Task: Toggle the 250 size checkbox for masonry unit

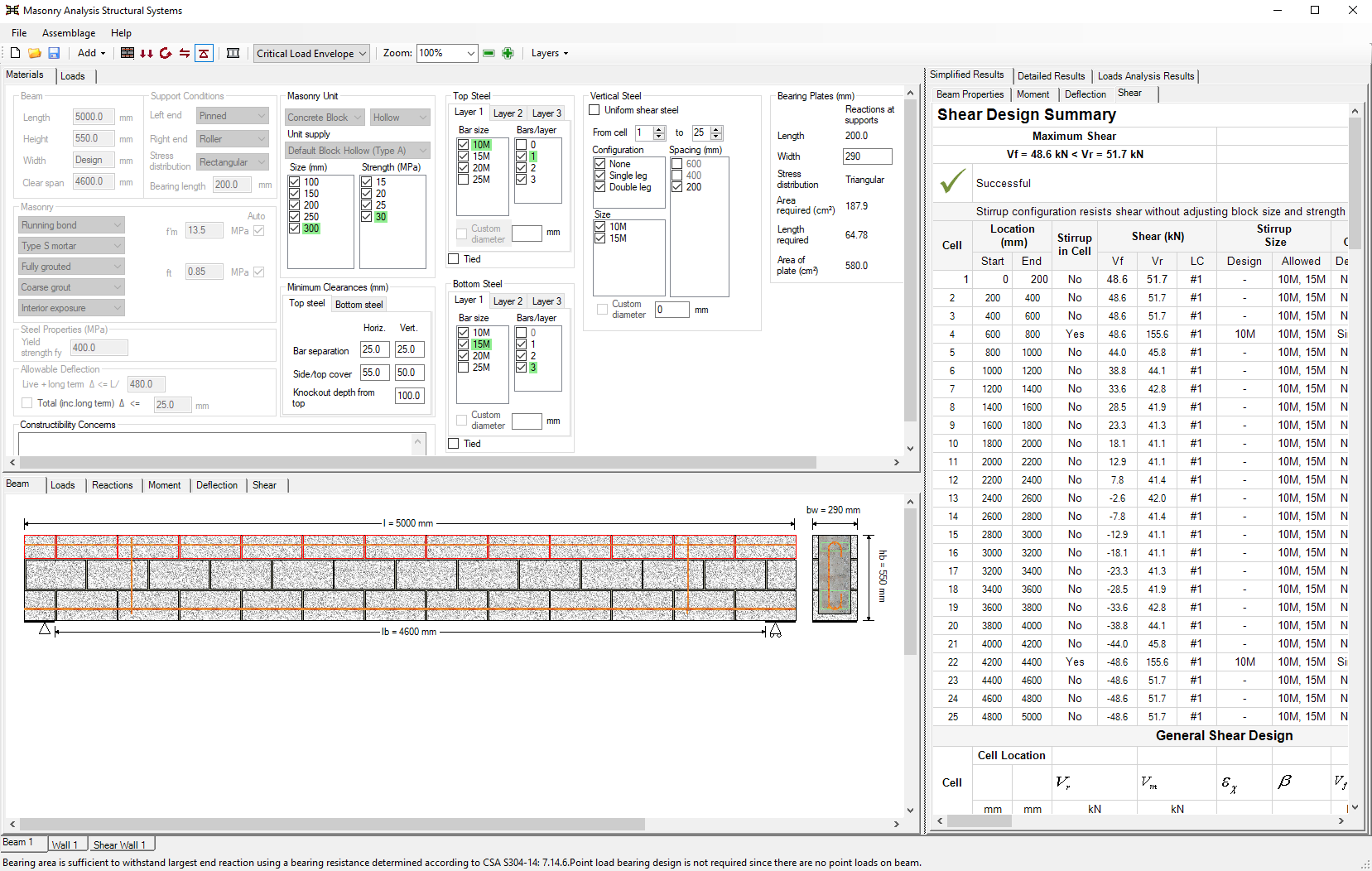Action: click(x=295, y=217)
